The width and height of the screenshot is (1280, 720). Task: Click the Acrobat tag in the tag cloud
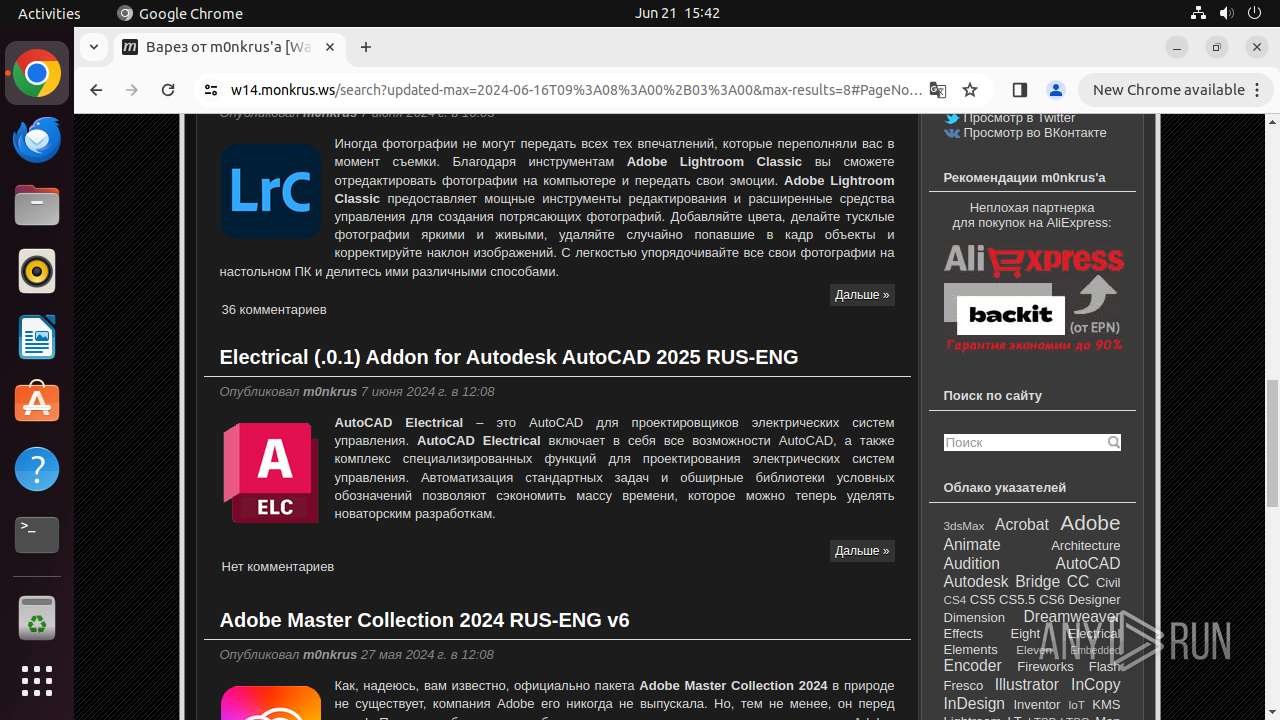pyautogui.click(x=1022, y=524)
